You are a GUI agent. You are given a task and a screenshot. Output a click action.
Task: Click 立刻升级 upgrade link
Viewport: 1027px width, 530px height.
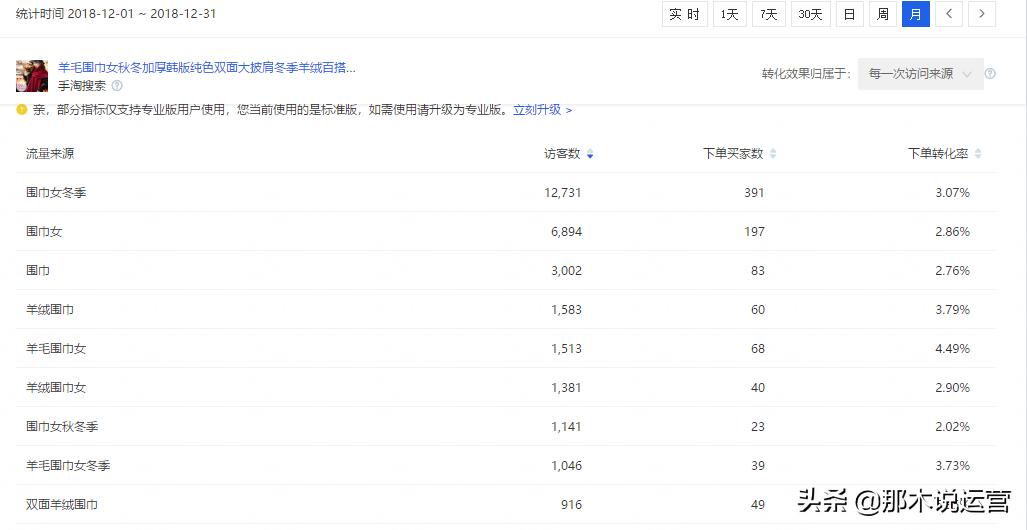(542, 109)
